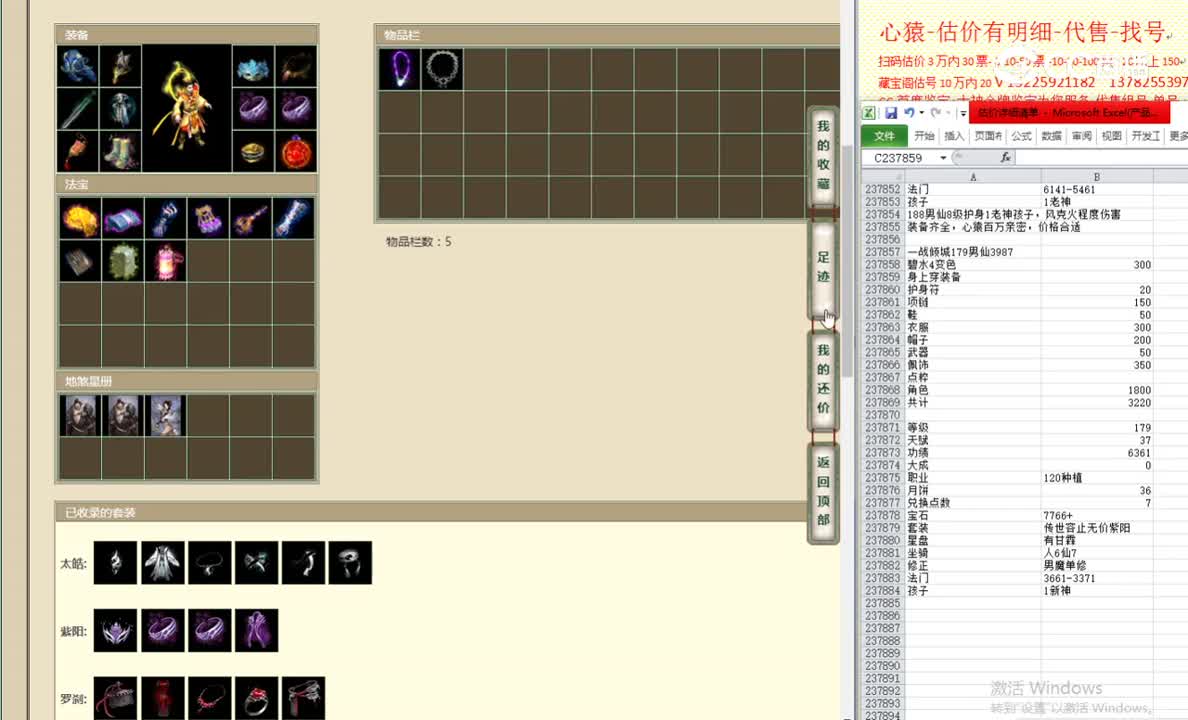
Task: Click the Redo arrow in Excel toolbar
Action: [x=936, y=113]
